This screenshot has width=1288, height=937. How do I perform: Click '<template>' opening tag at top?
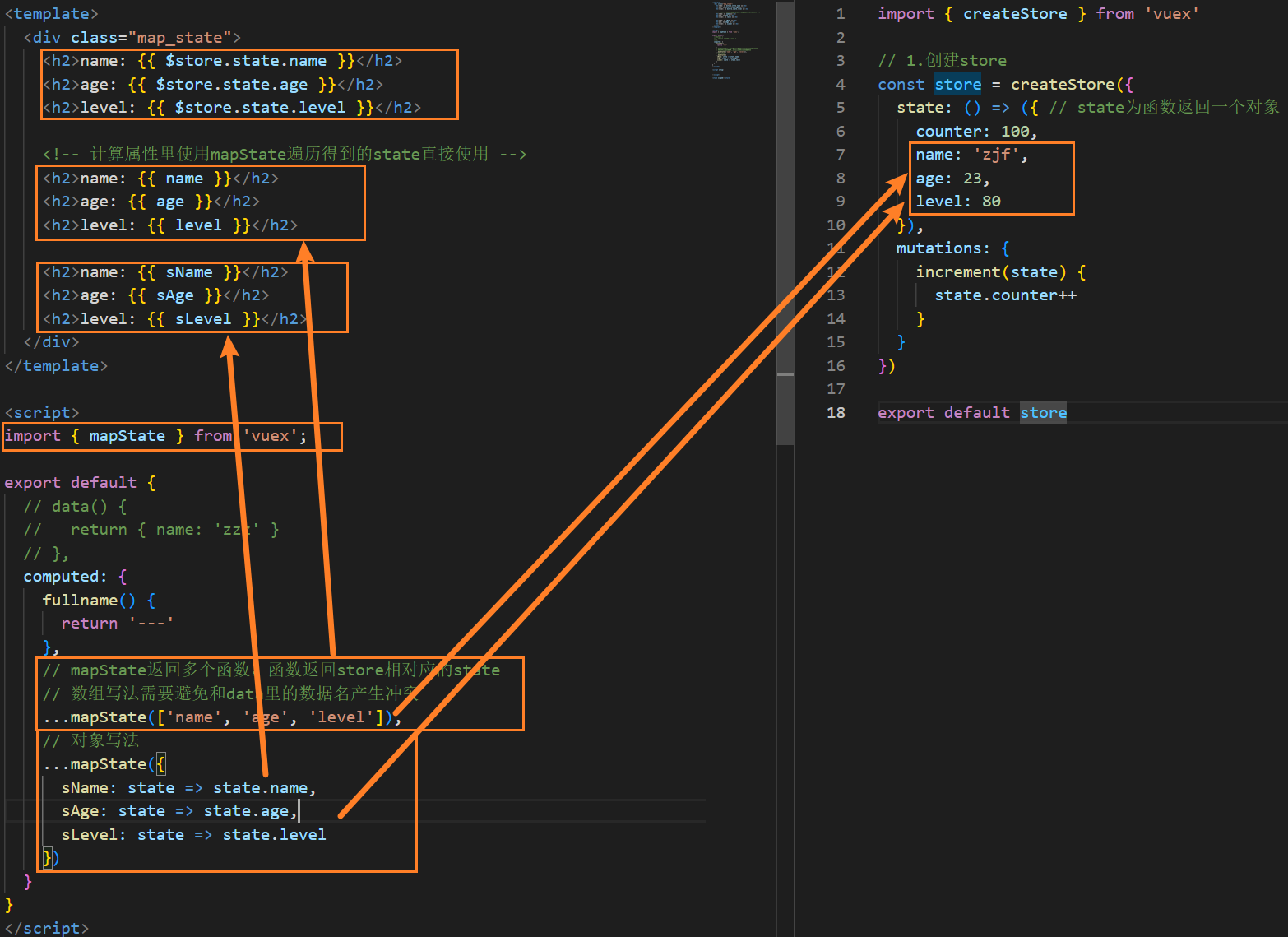point(52,14)
